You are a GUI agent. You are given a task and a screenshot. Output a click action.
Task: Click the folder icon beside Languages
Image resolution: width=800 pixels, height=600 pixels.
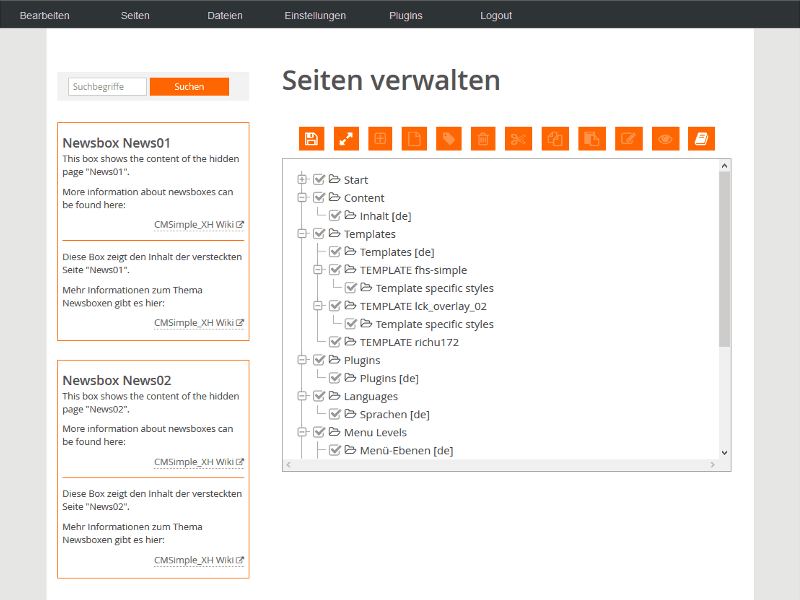[334, 396]
